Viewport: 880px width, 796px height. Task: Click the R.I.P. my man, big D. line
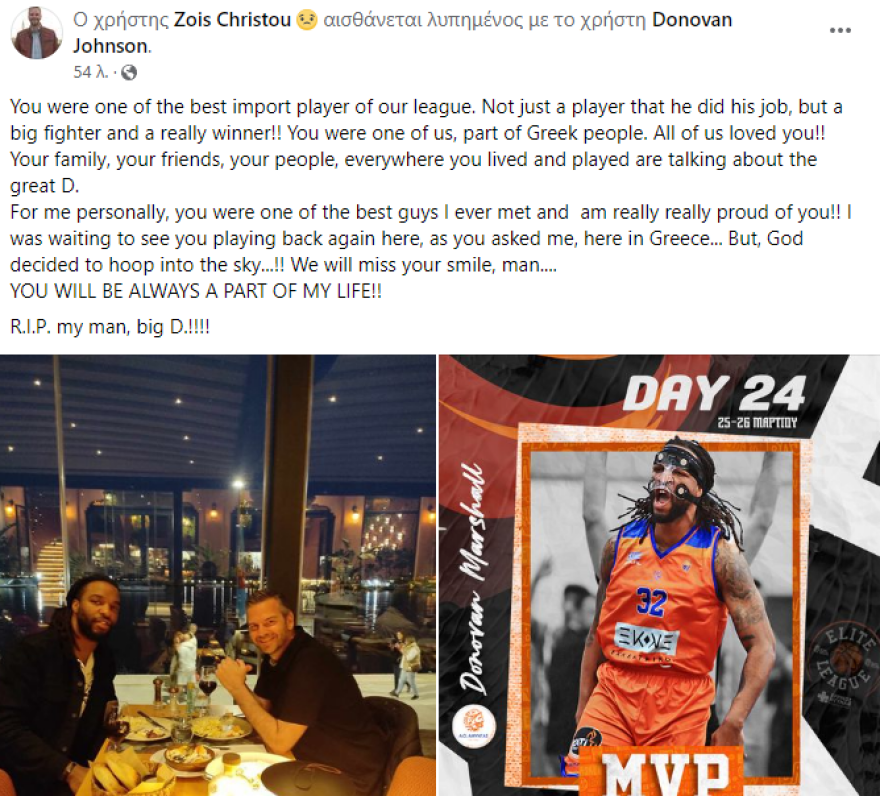(x=110, y=327)
